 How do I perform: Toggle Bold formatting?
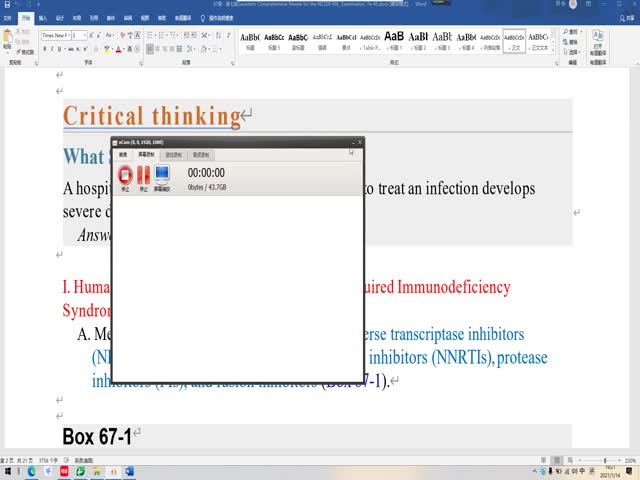click(x=45, y=48)
